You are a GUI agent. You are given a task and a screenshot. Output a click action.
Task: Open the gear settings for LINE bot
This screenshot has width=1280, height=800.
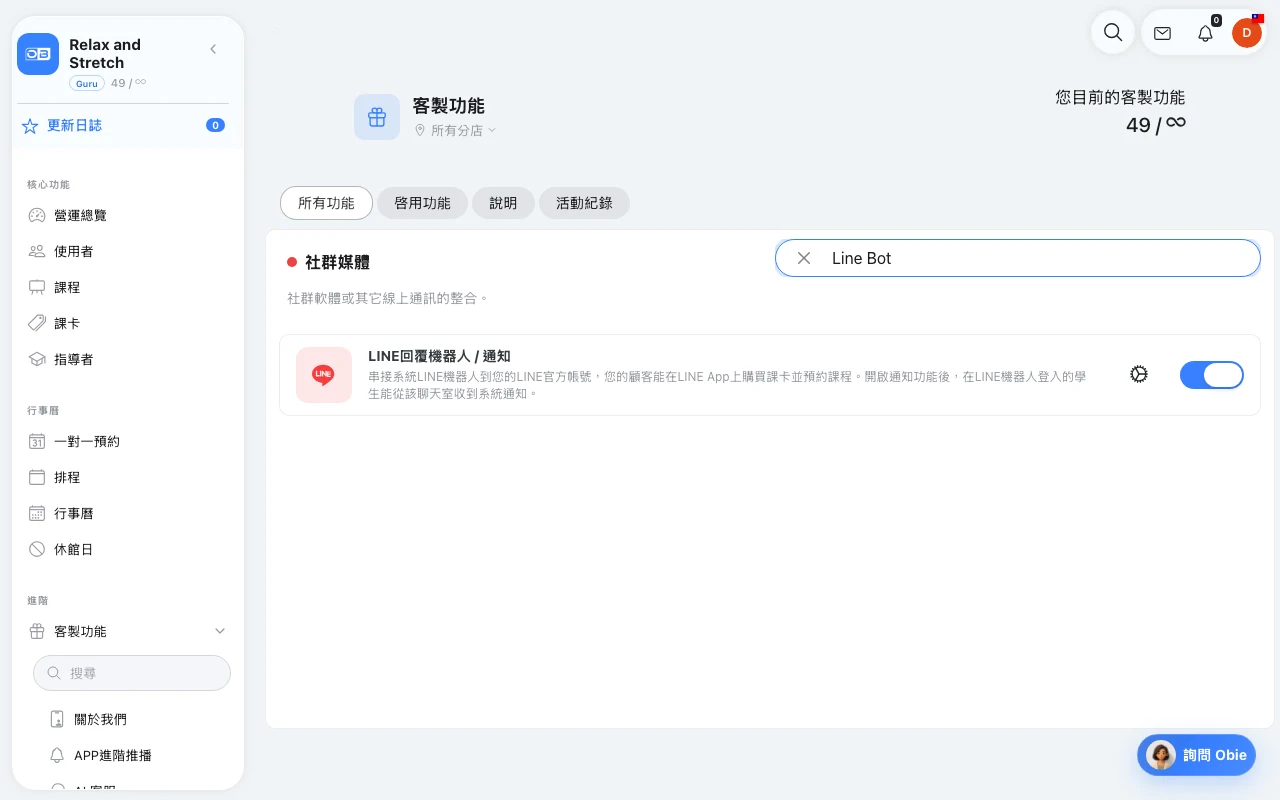[x=1138, y=374]
